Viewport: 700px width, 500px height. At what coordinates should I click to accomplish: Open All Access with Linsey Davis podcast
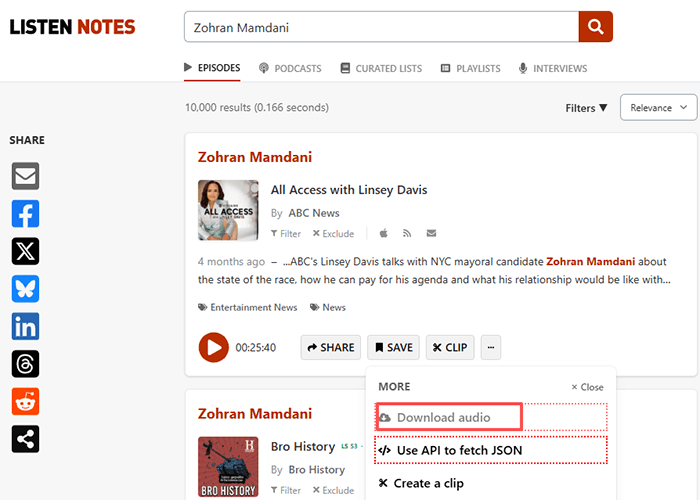tap(349, 190)
